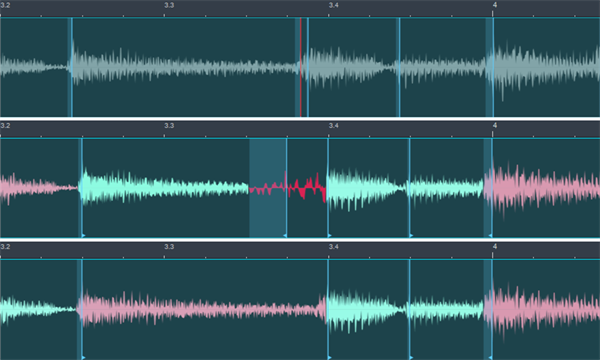Click the pink waveform segment before 3.2's marker in middle panel
Viewport: 600px width, 360px height.
[x=38, y=187]
